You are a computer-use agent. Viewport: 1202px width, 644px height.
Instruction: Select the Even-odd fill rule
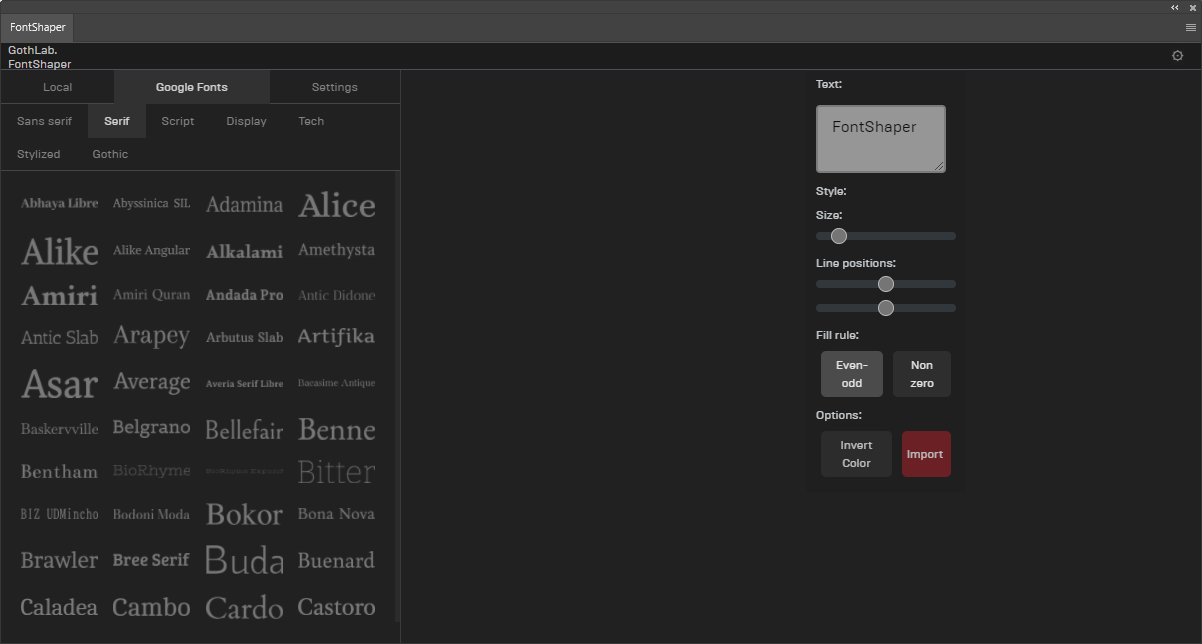[851, 374]
